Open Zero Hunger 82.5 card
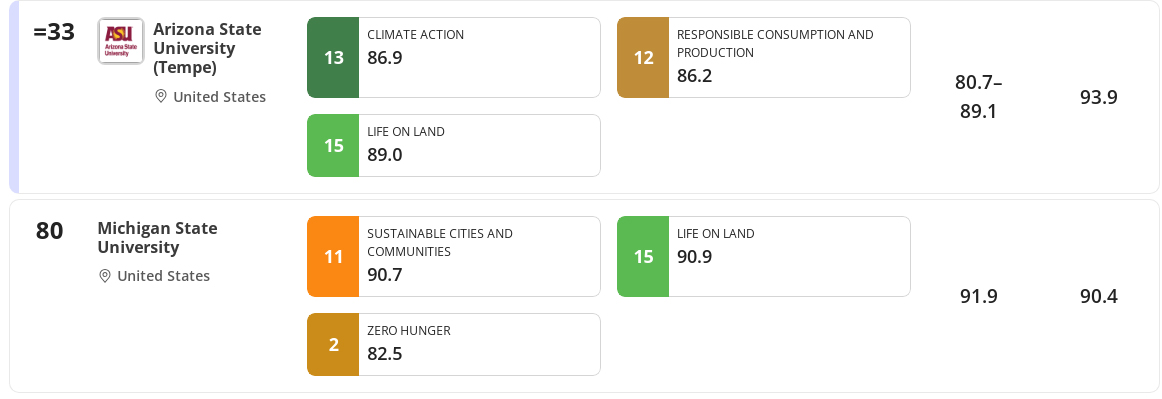The image size is (1162, 399). [454, 345]
